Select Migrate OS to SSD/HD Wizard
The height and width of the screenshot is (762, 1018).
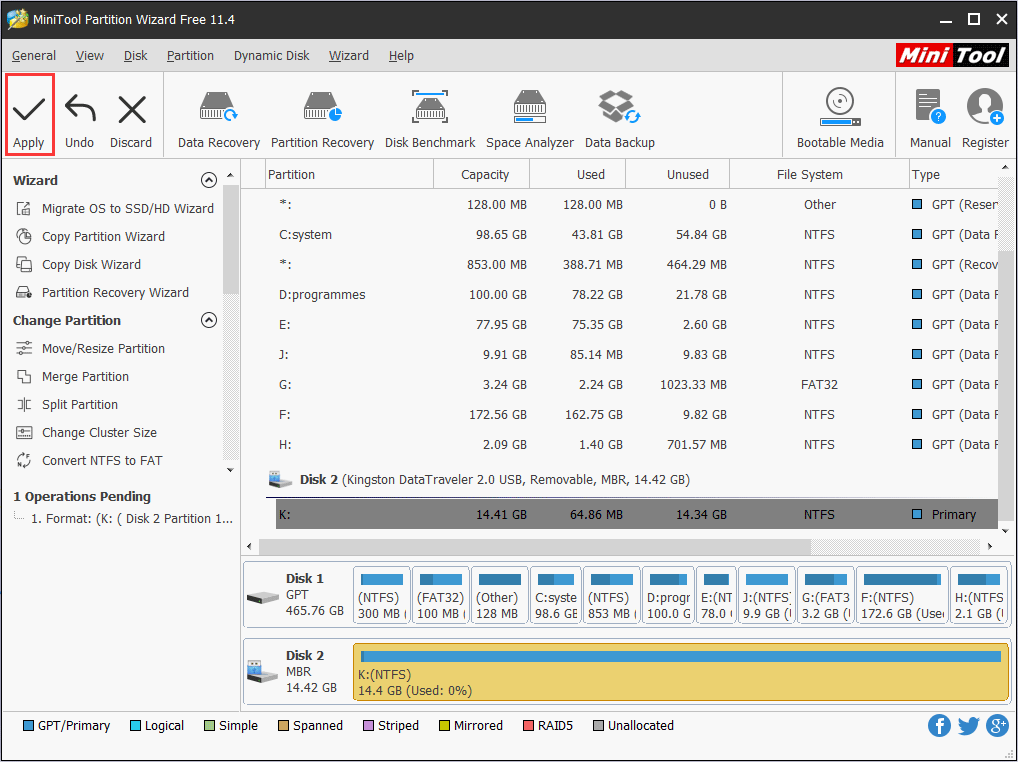pyautogui.click(x=127, y=209)
